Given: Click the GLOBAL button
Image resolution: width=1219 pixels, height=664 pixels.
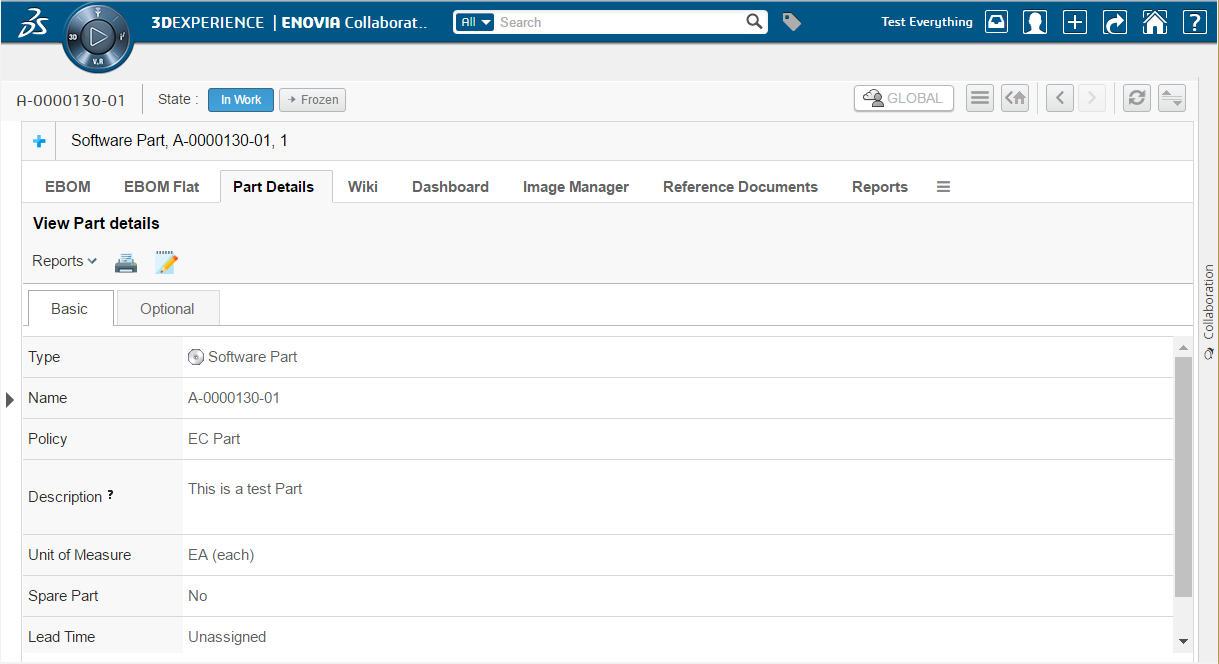Looking at the screenshot, I should 904,98.
